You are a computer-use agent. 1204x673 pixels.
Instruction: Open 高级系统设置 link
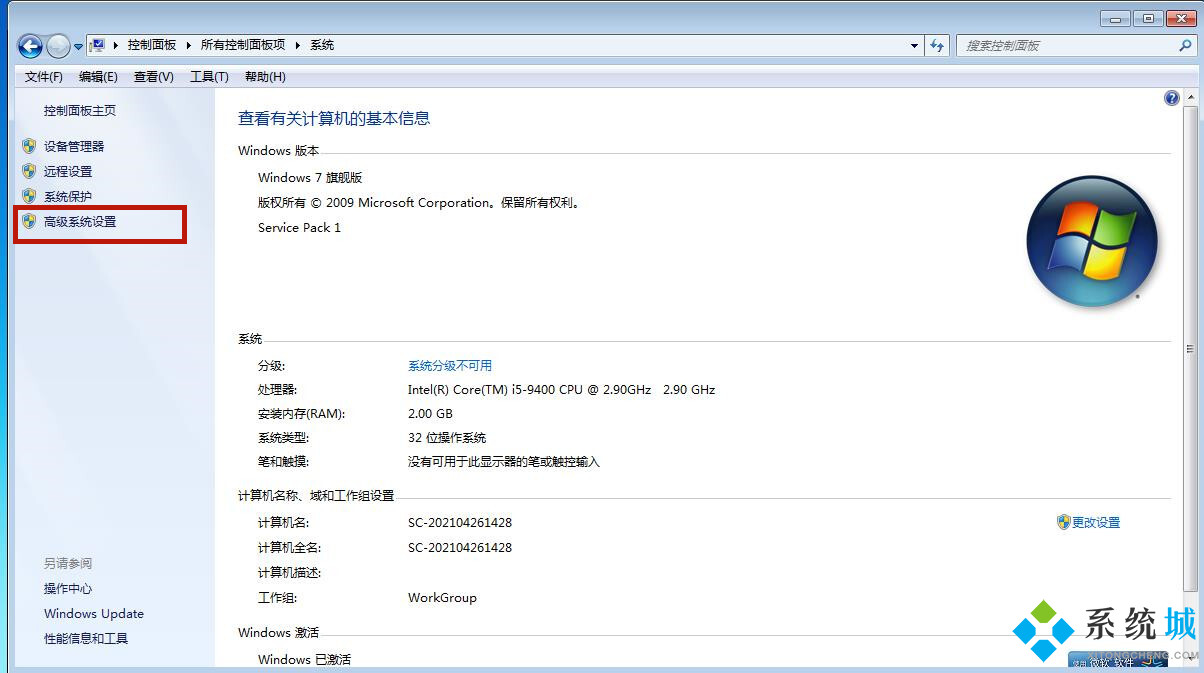[x=80, y=221]
